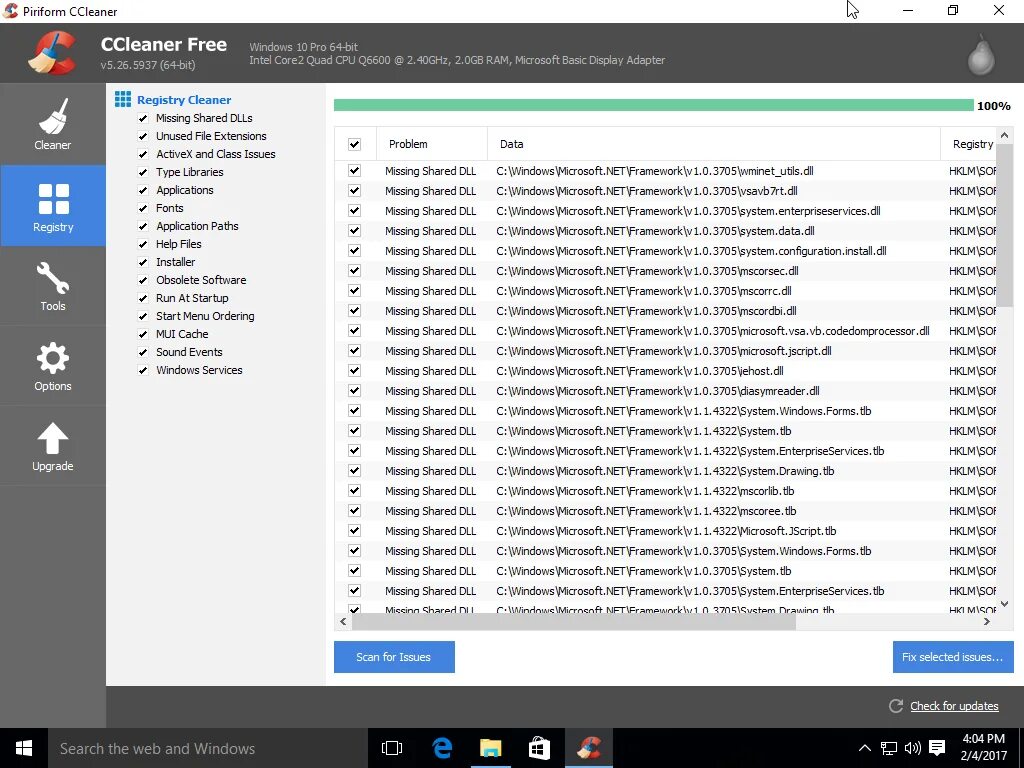The height and width of the screenshot is (768, 1024).
Task: Open the Options gear icon
Action: click(x=53, y=358)
